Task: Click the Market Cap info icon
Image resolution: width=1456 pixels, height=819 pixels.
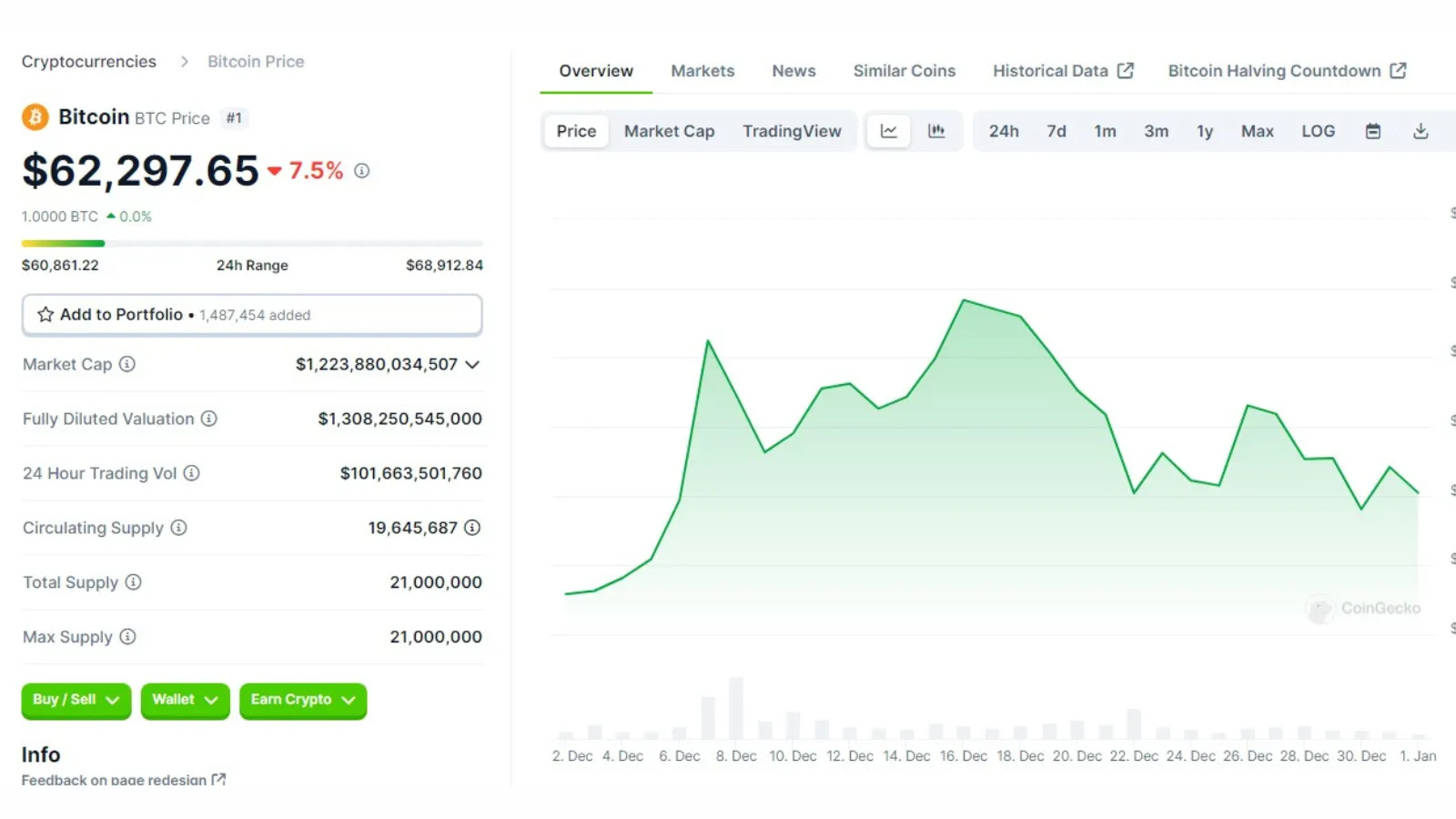Action: pos(127,364)
